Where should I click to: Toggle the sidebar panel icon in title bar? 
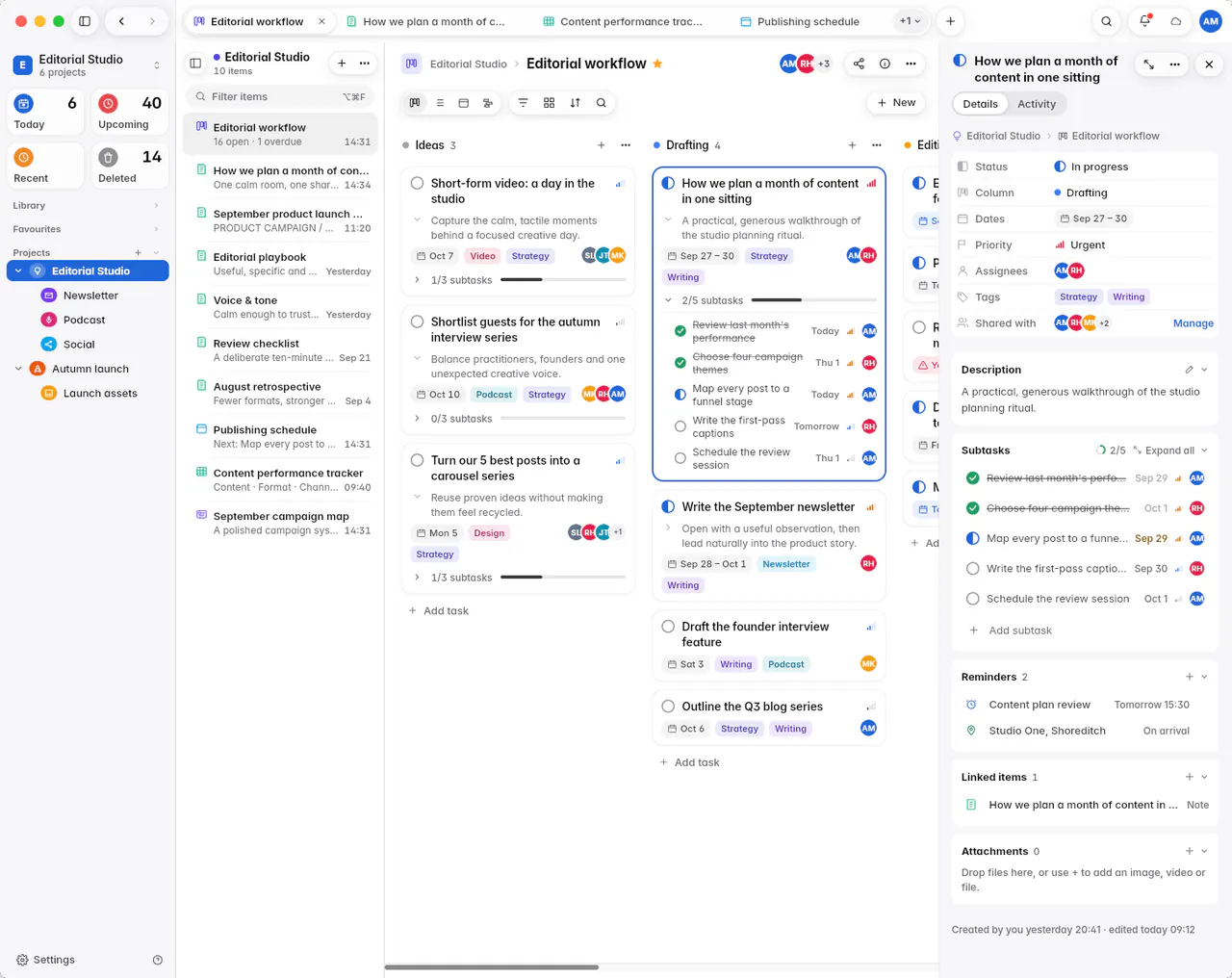[x=85, y=21]
